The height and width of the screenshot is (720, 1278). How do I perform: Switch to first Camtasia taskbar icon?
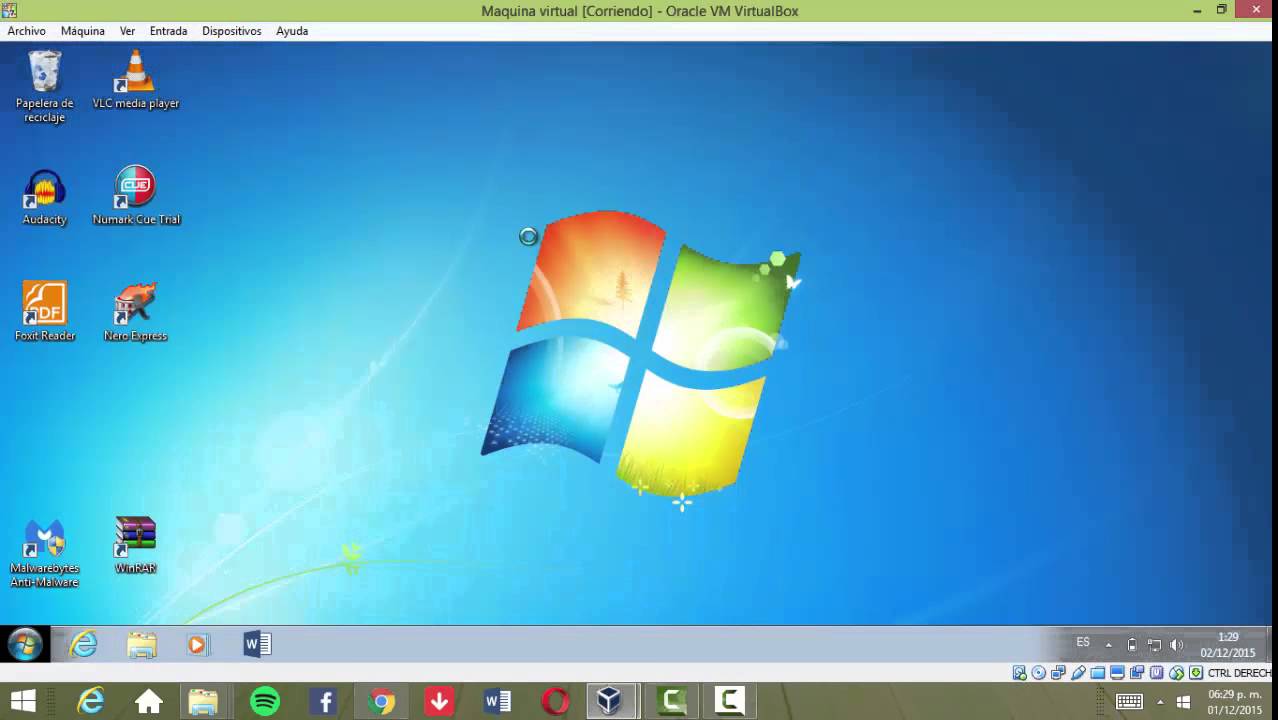(x=673, y=702)
